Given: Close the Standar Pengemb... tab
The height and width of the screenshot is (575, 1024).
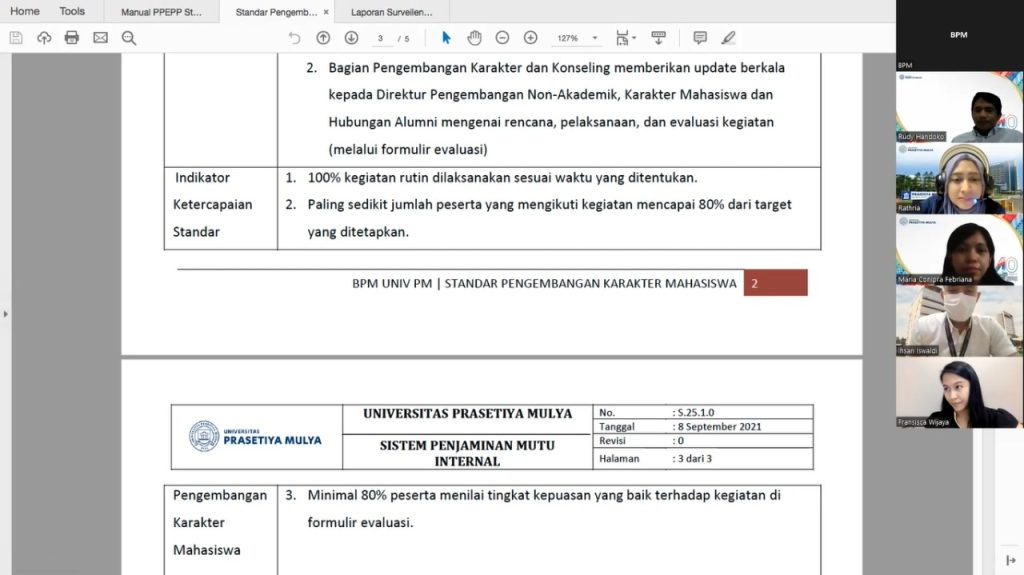Looking at the screenshot, I should pos(326,12).
